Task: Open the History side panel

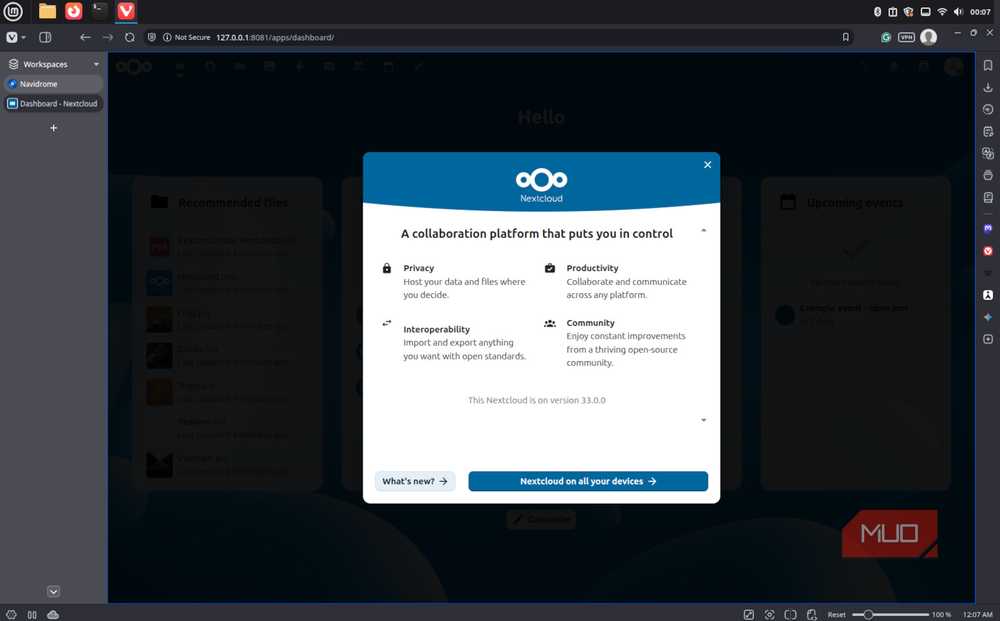Action: (x=988, y=110)
